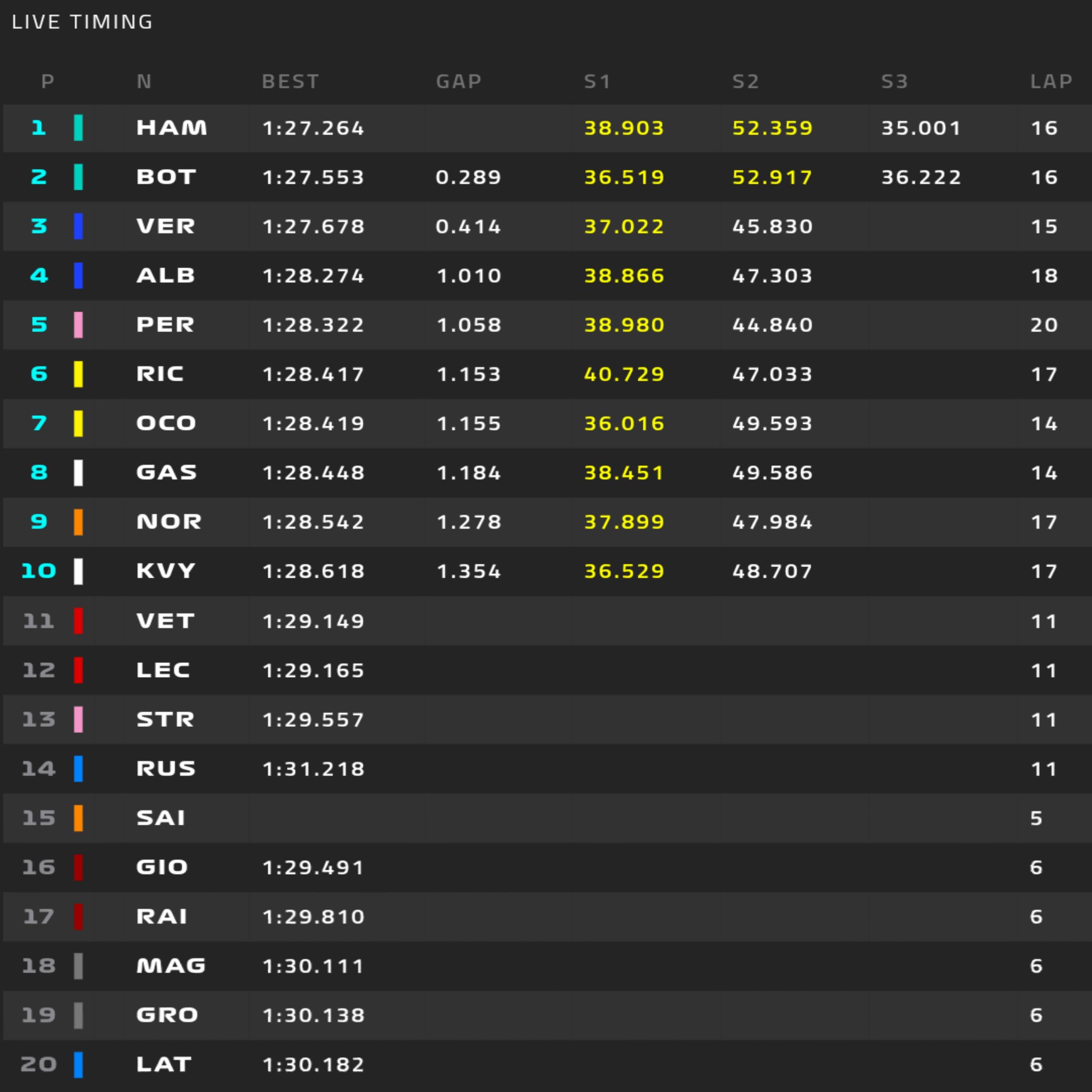
Task: Click the gap value 1.354
Action: point(469,572)
